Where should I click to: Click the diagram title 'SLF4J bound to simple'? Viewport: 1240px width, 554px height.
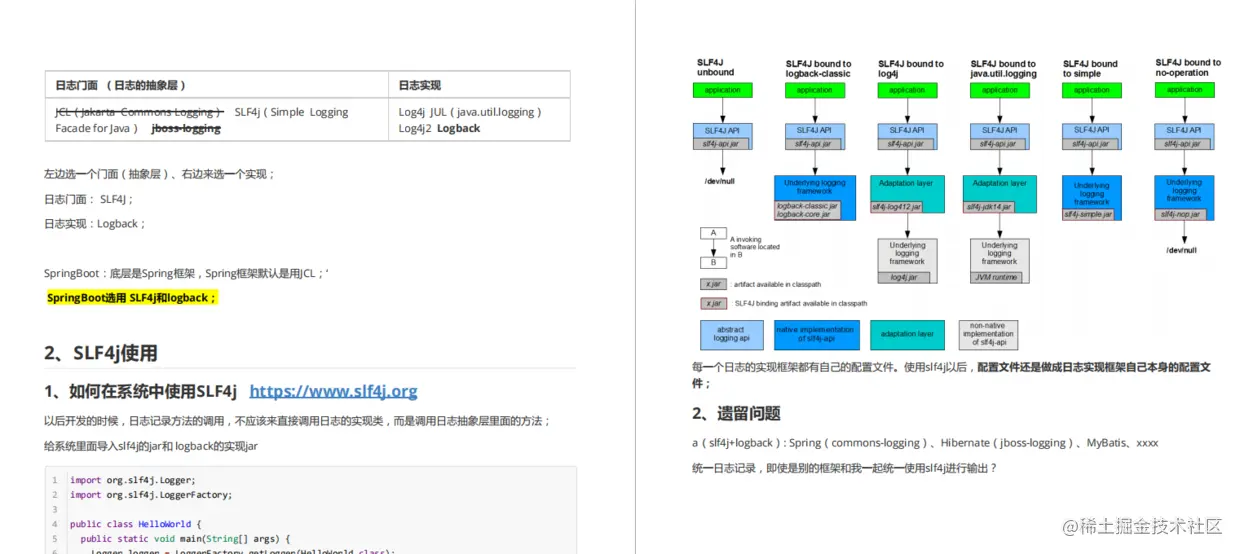(x=1090, y=69)
